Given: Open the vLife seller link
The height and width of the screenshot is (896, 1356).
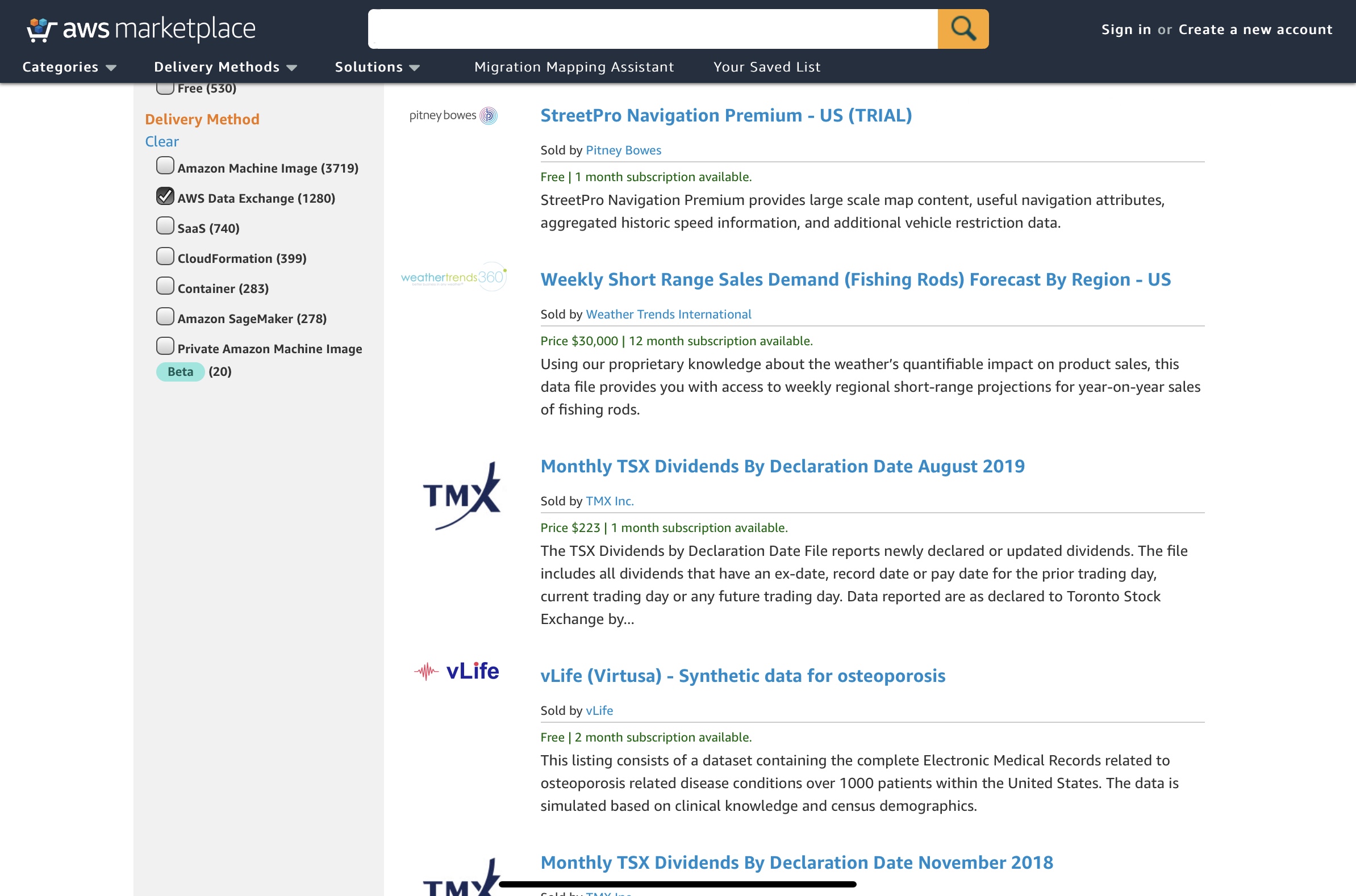Looking at the screenshot, I should tap(599, 711).
